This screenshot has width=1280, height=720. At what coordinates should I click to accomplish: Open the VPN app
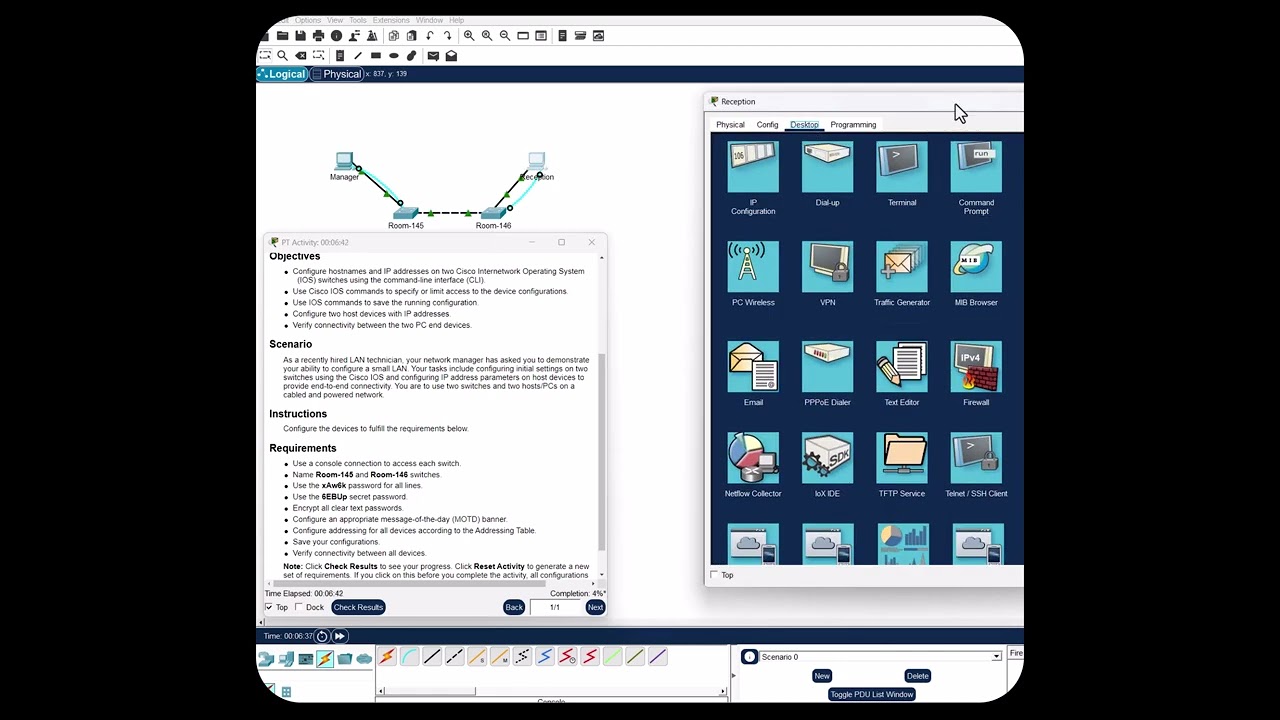tap(827, 274)
